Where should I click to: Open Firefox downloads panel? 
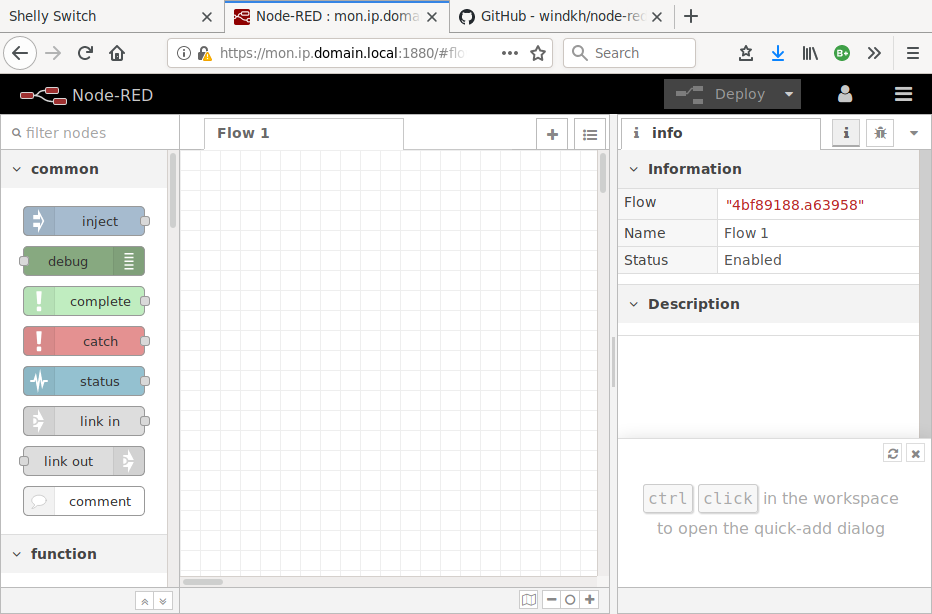pos(777,53)
